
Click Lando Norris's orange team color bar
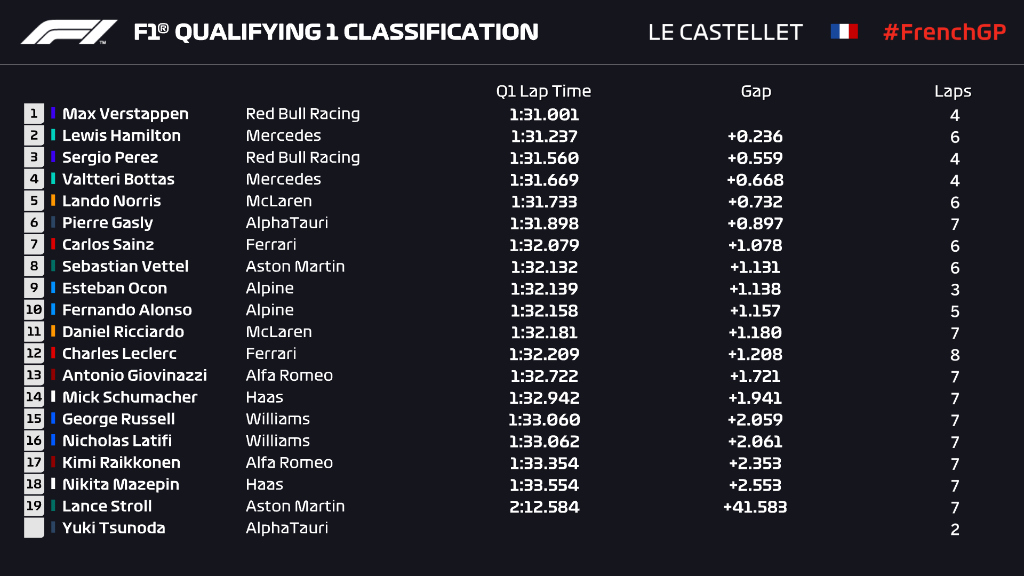tap(54, 201)
